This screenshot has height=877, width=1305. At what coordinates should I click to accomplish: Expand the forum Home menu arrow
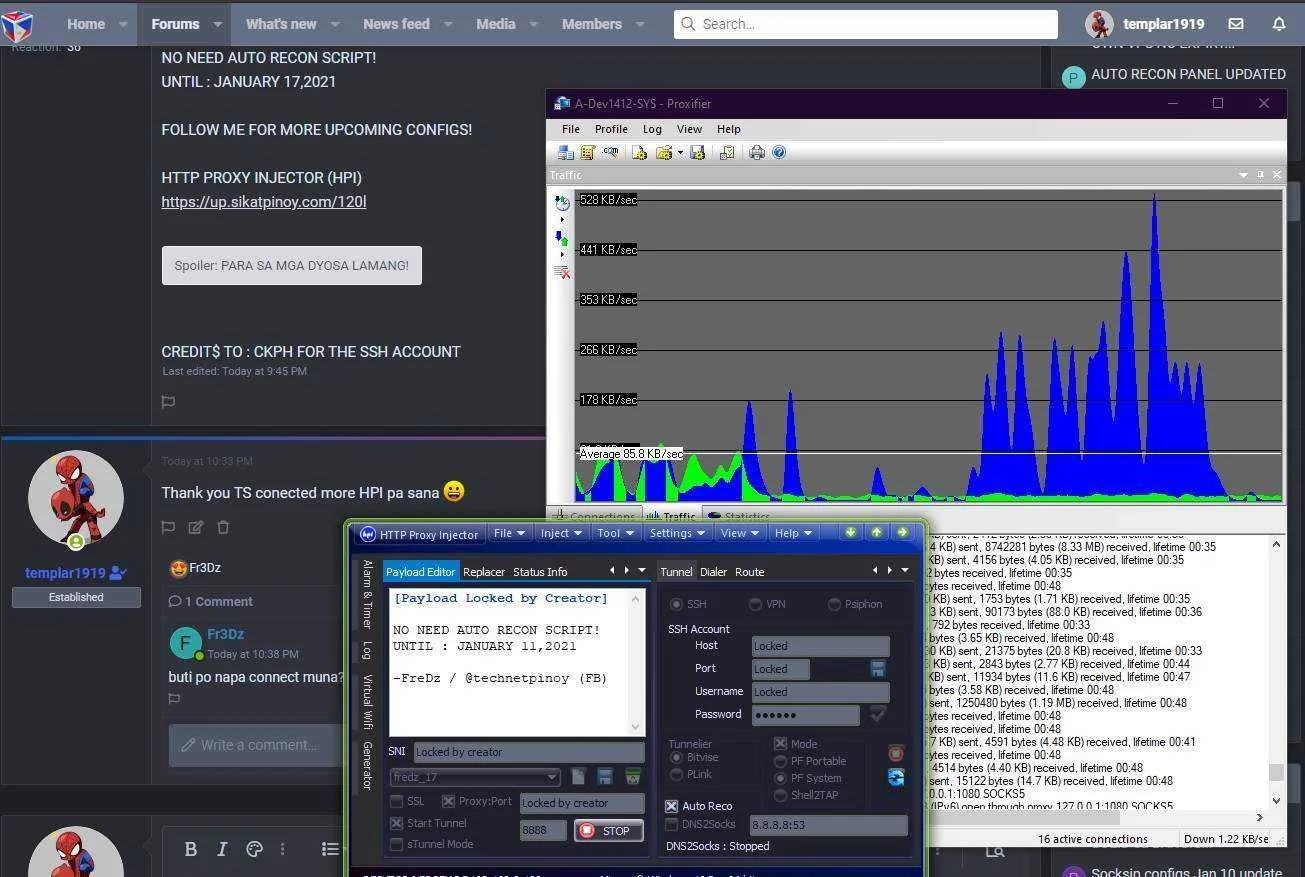click(x=123, y=24)
